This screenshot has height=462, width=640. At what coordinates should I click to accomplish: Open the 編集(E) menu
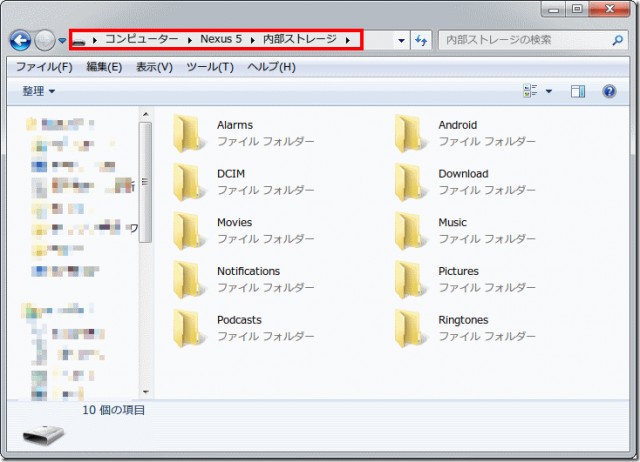104,67
